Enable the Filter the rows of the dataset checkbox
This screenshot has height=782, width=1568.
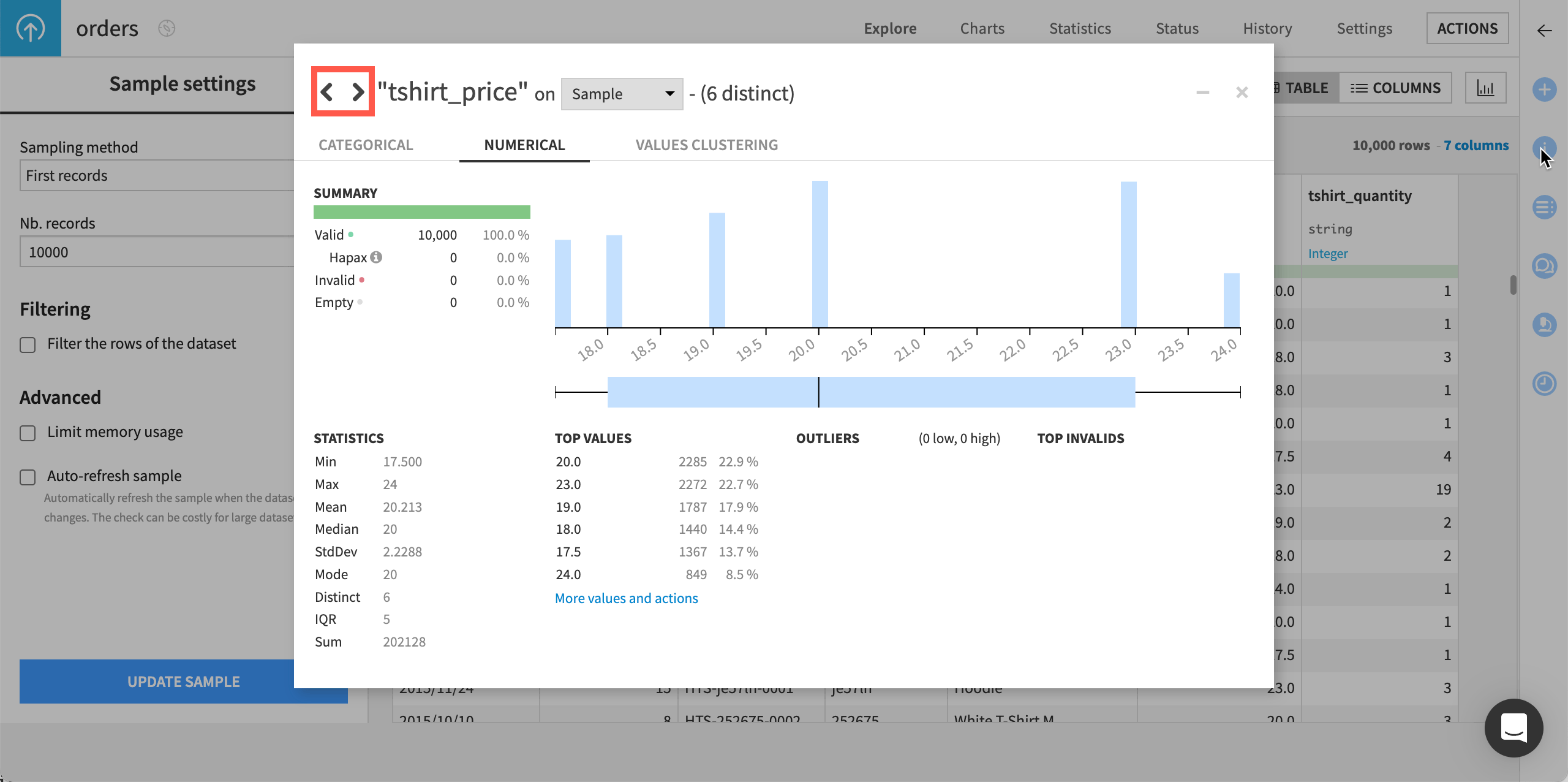tap(27, 344)
